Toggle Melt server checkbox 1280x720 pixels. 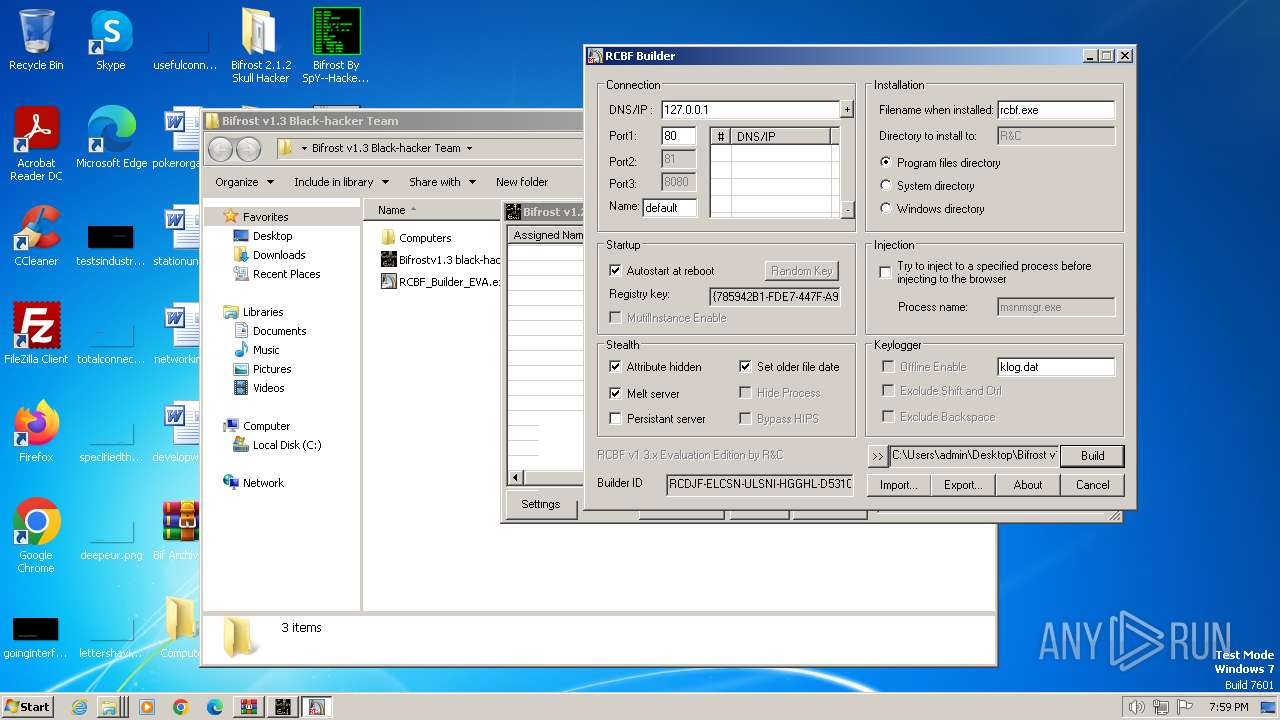[615, 393]
